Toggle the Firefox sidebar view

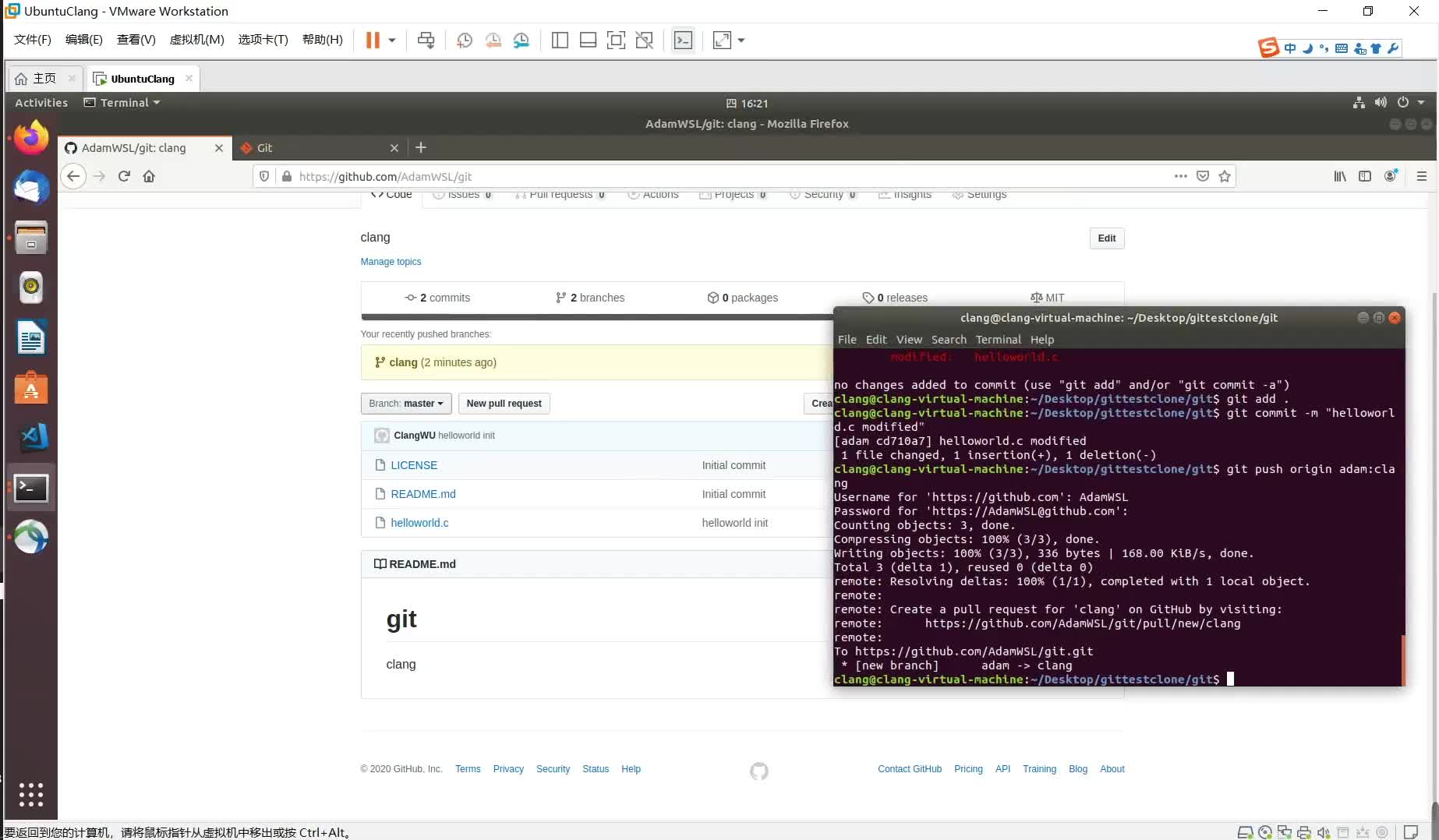tap(1365, 176)
